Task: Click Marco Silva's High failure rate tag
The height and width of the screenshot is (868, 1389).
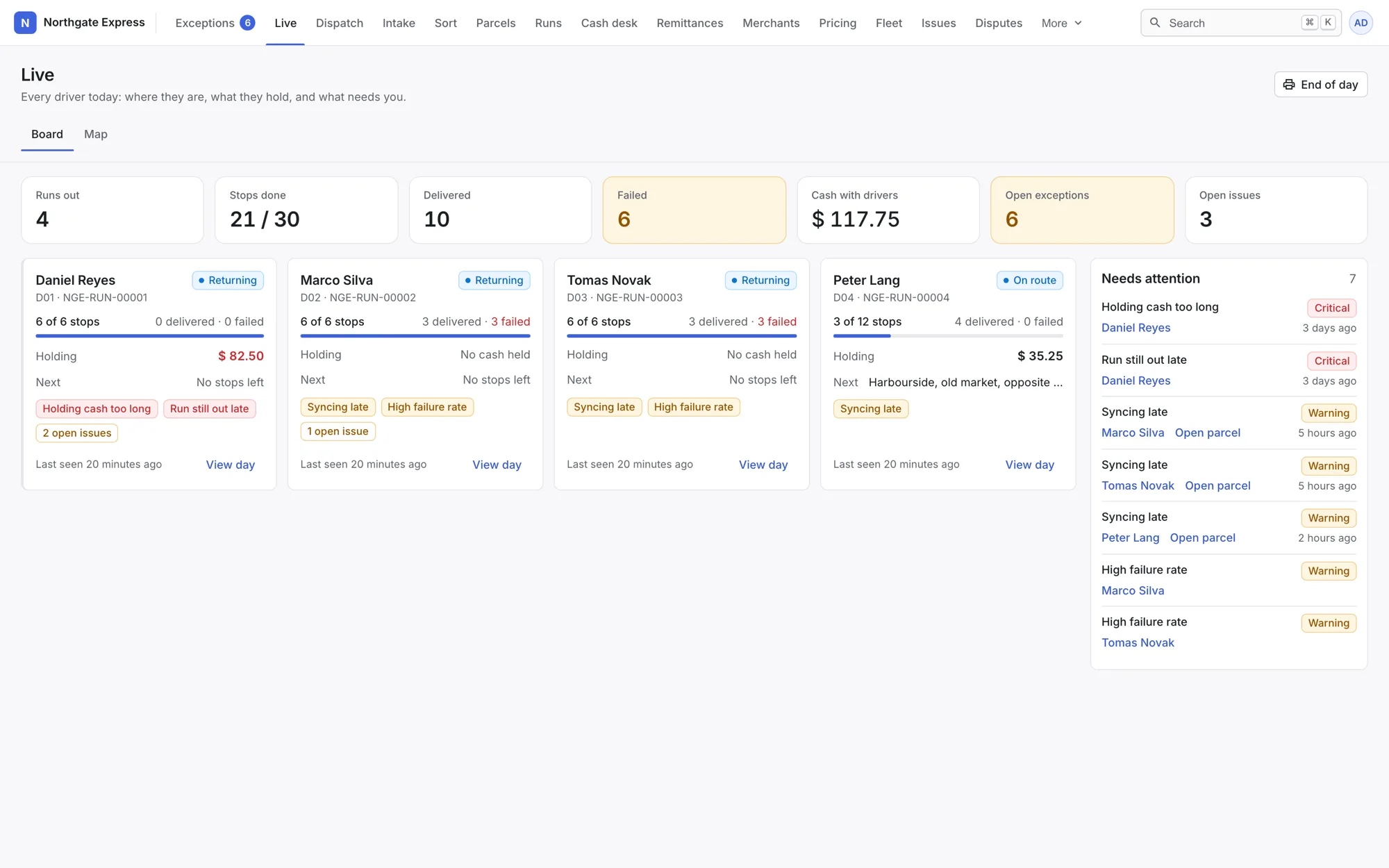Action: (427, 407)
